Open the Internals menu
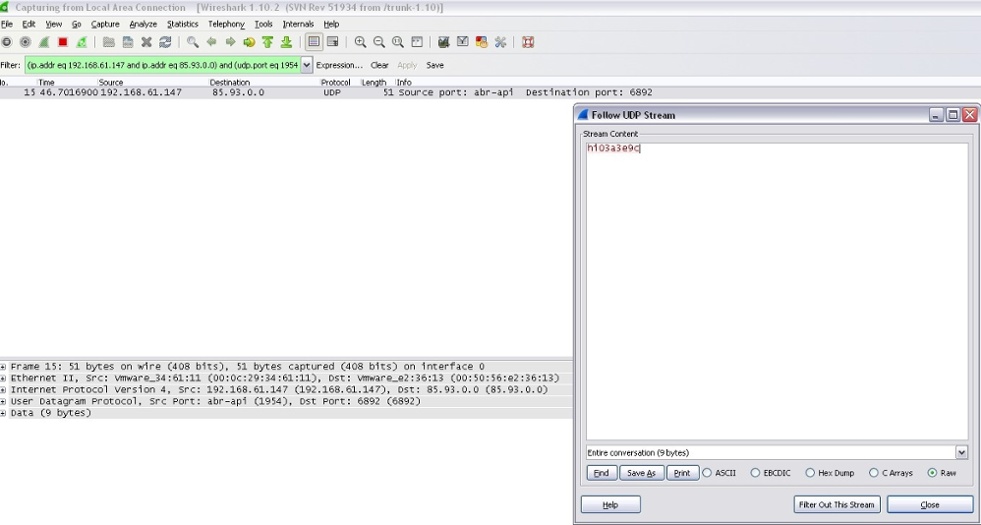 (x=298, y=24)
